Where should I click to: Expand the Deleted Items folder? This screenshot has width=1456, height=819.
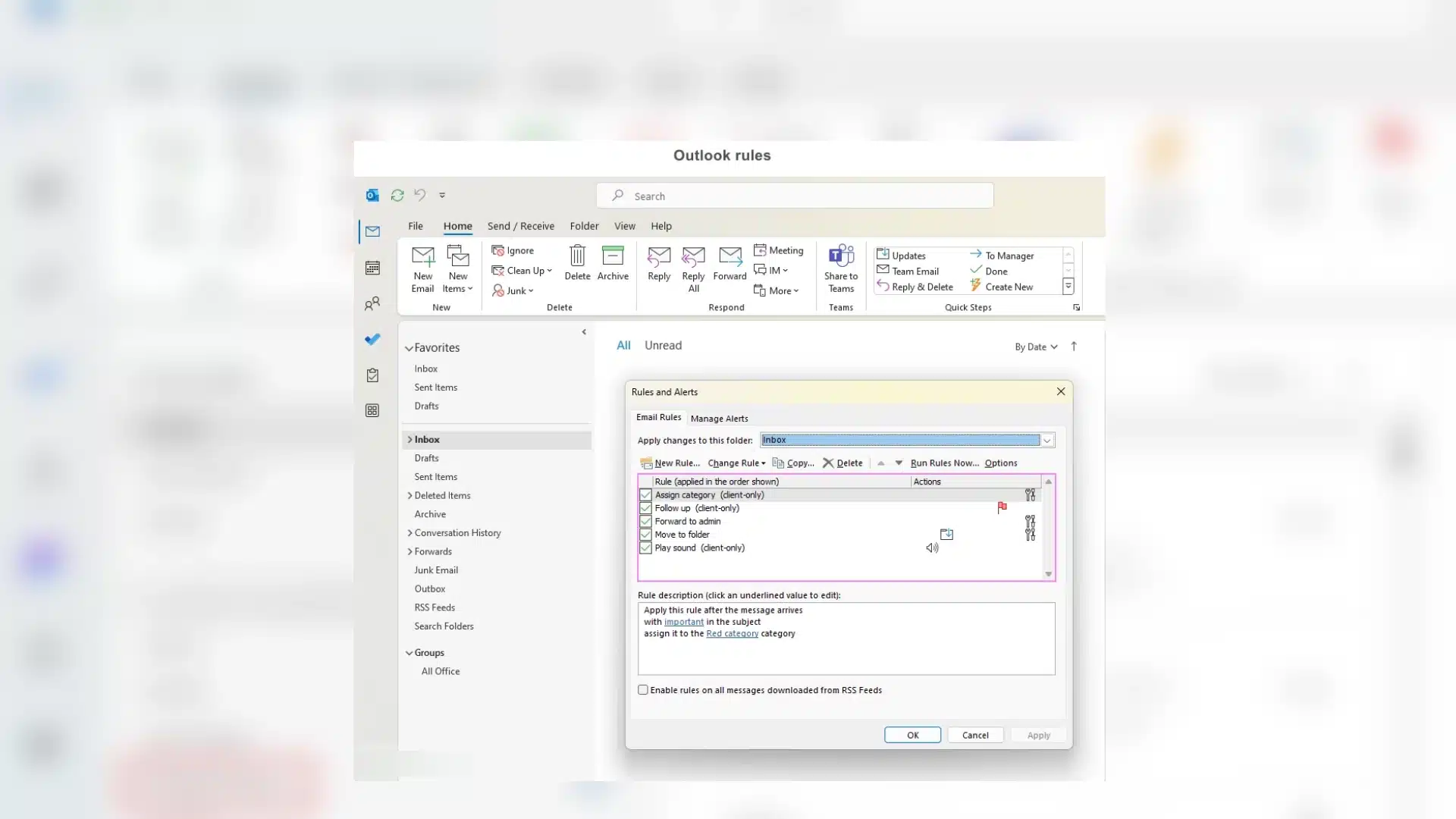point(410,496)
